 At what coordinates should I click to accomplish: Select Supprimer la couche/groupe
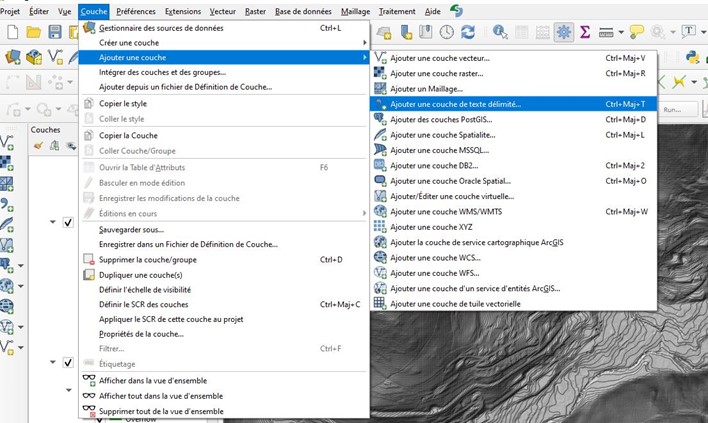[224, 260]
